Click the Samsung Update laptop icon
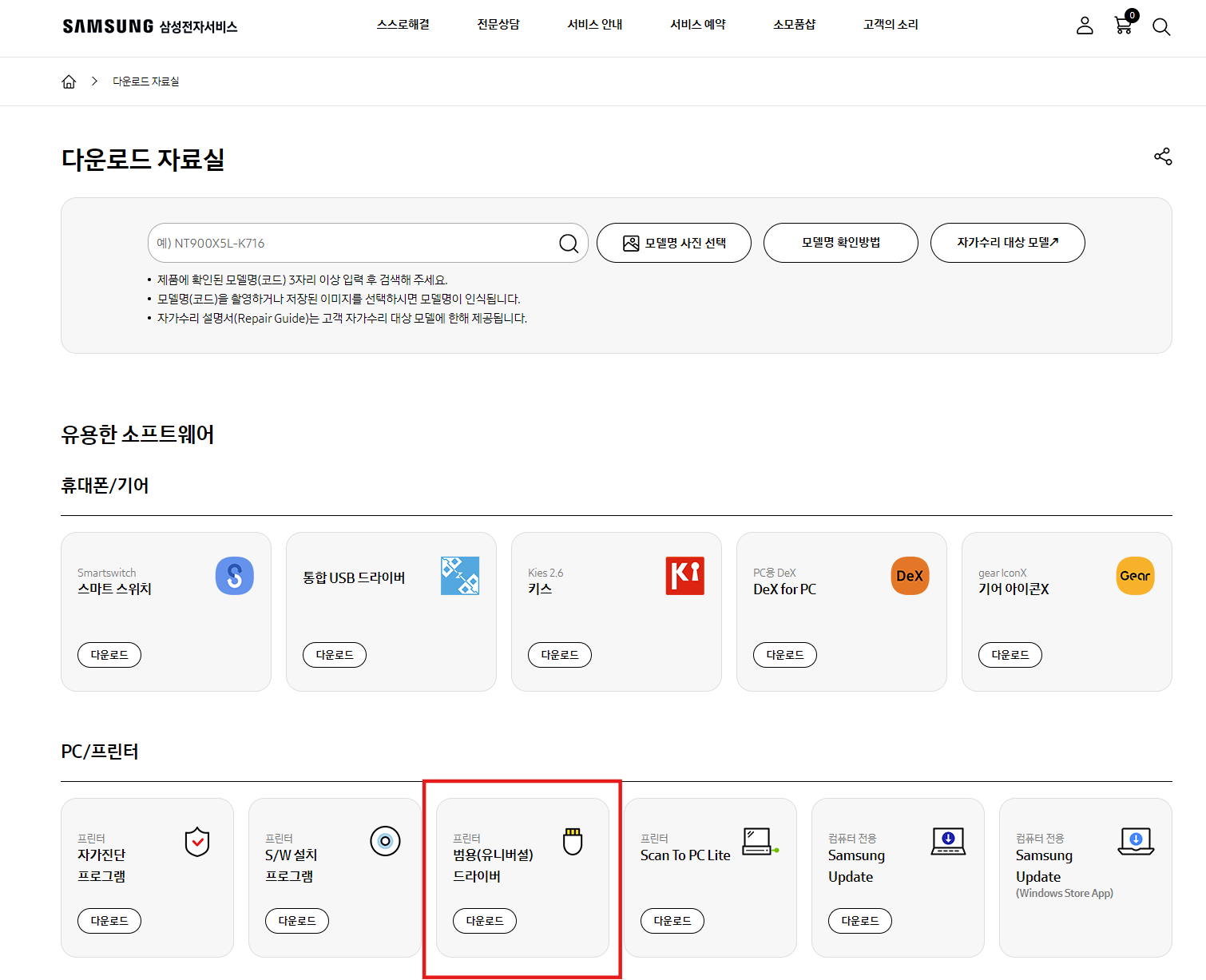Viewport: 1206px width, 980px height. (948, 841)
